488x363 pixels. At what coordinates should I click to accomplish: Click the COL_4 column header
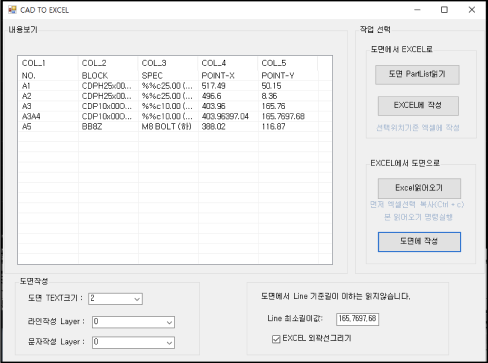tap(228, 63)
